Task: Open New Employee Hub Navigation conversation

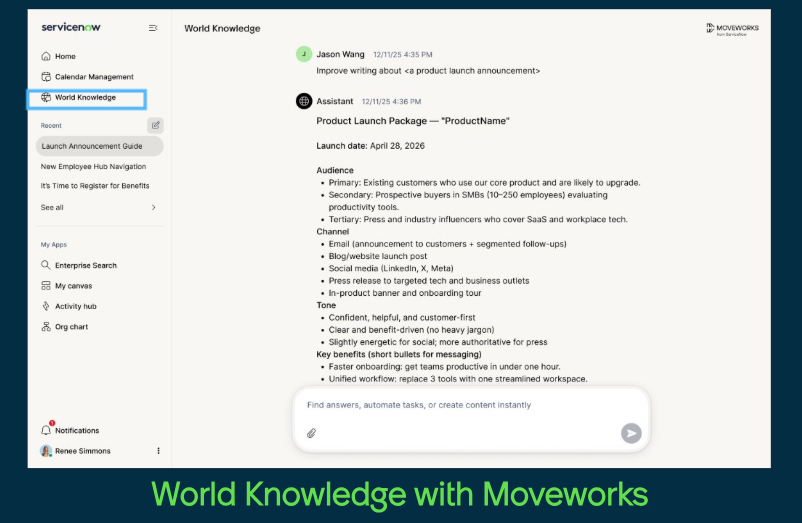Action: (x=94, y=167)
